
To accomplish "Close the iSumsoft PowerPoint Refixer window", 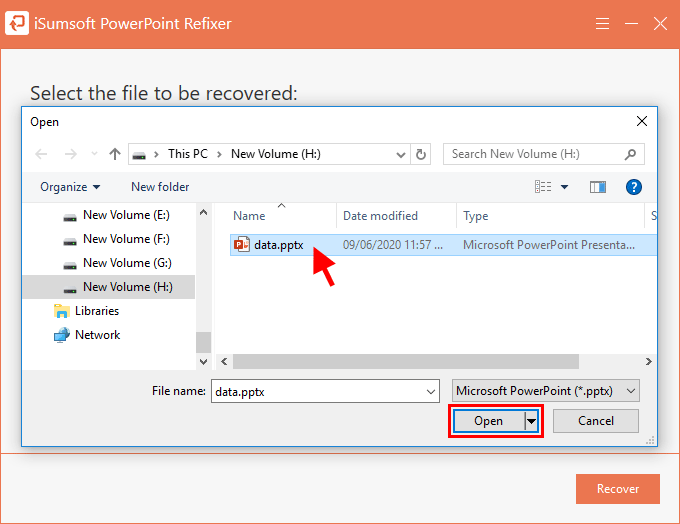I will 660,23.
